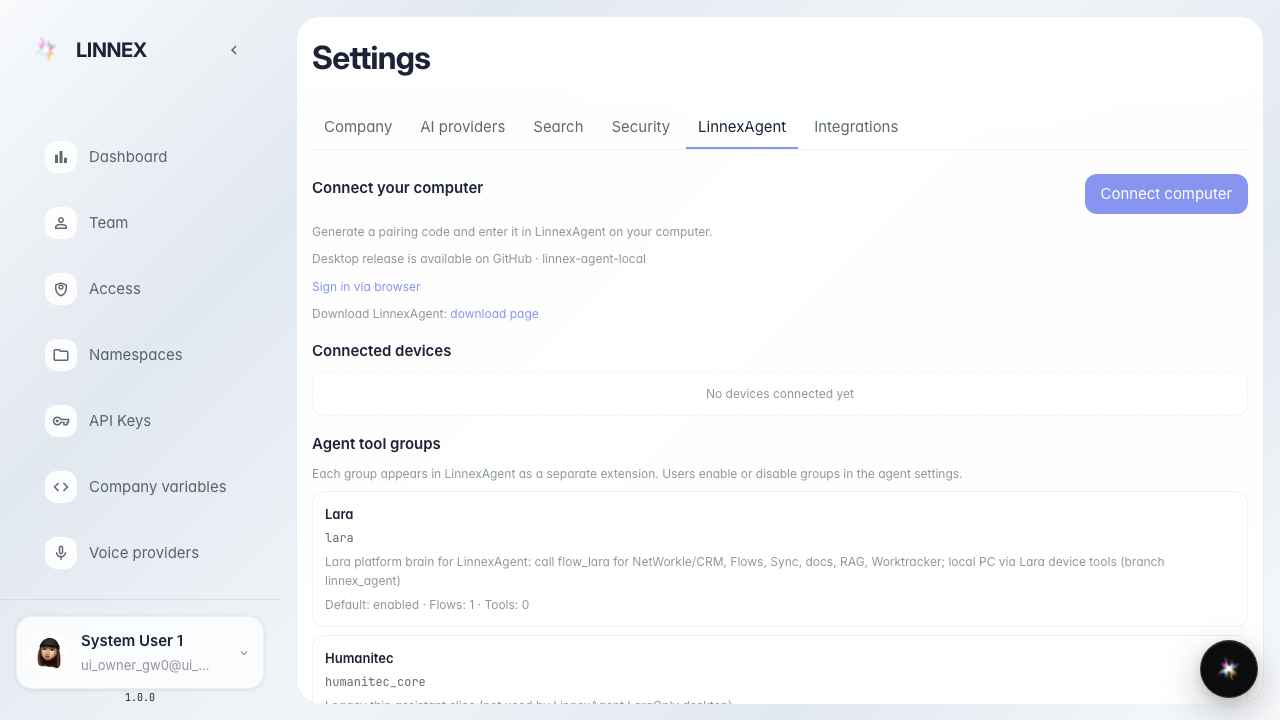Go to the Company settings tab

[x=358, y=127]
